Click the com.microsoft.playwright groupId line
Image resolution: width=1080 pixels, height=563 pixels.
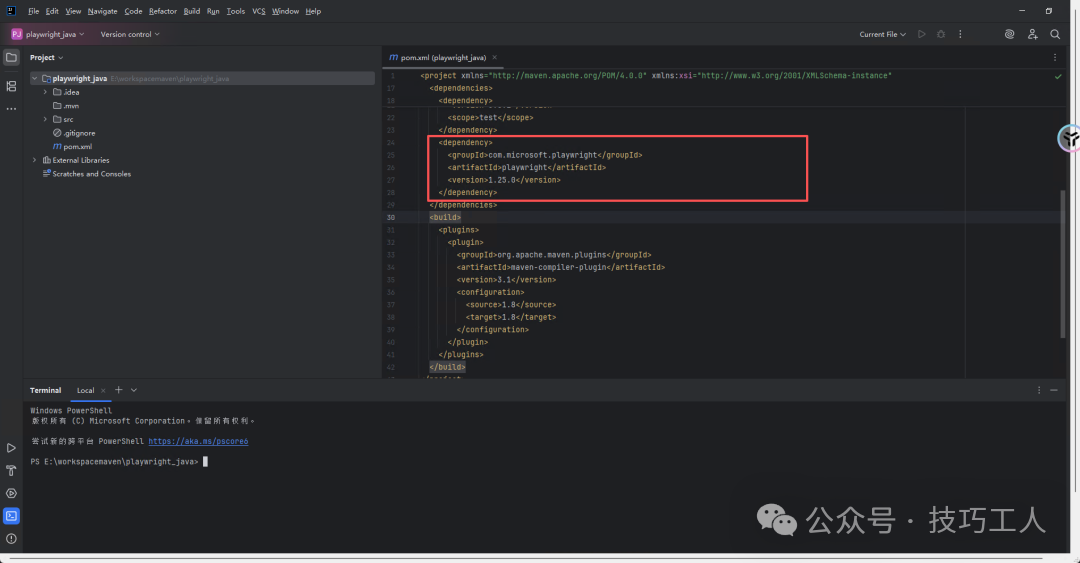point(545,155)
